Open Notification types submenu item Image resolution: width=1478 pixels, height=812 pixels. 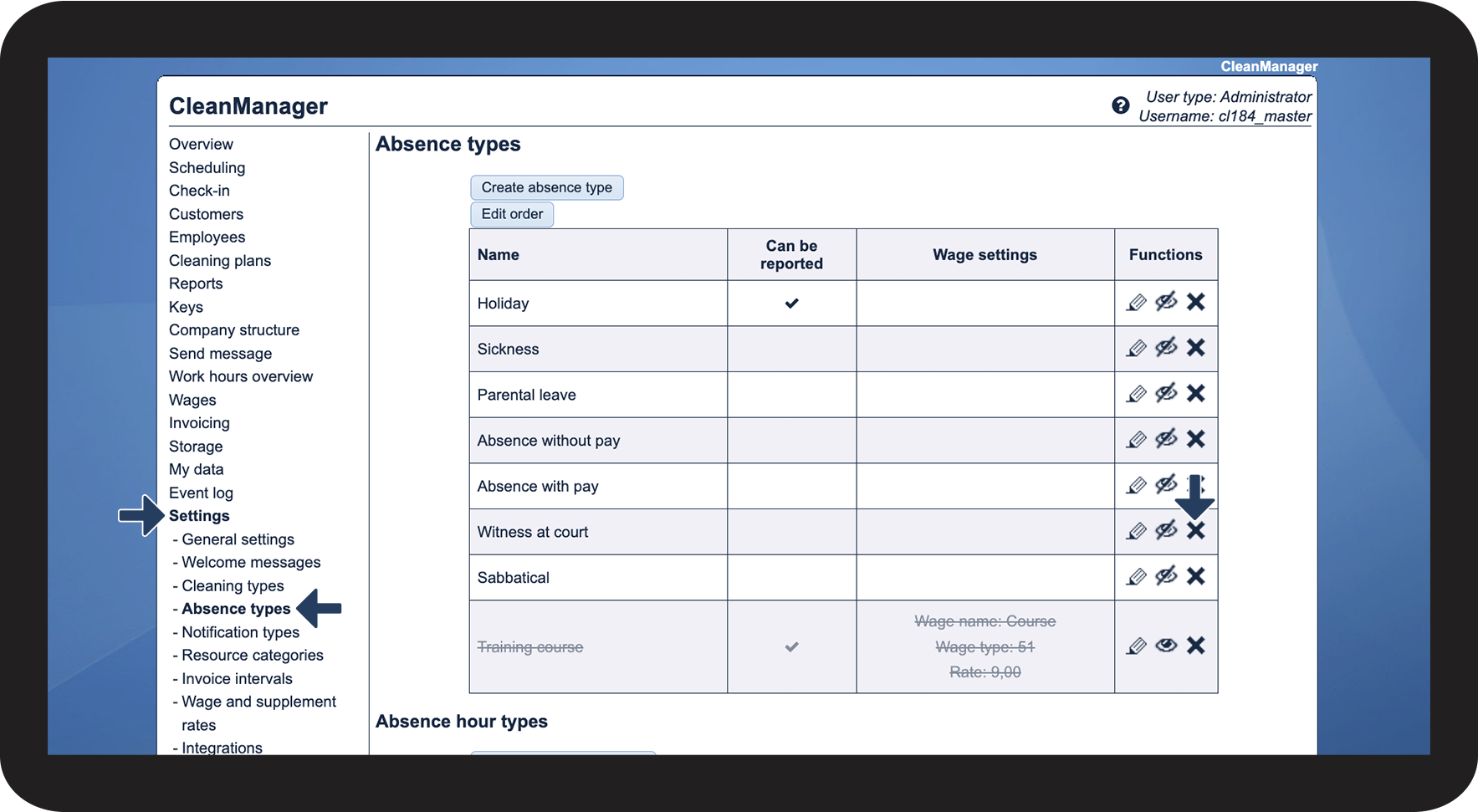(x=240, y=632)
